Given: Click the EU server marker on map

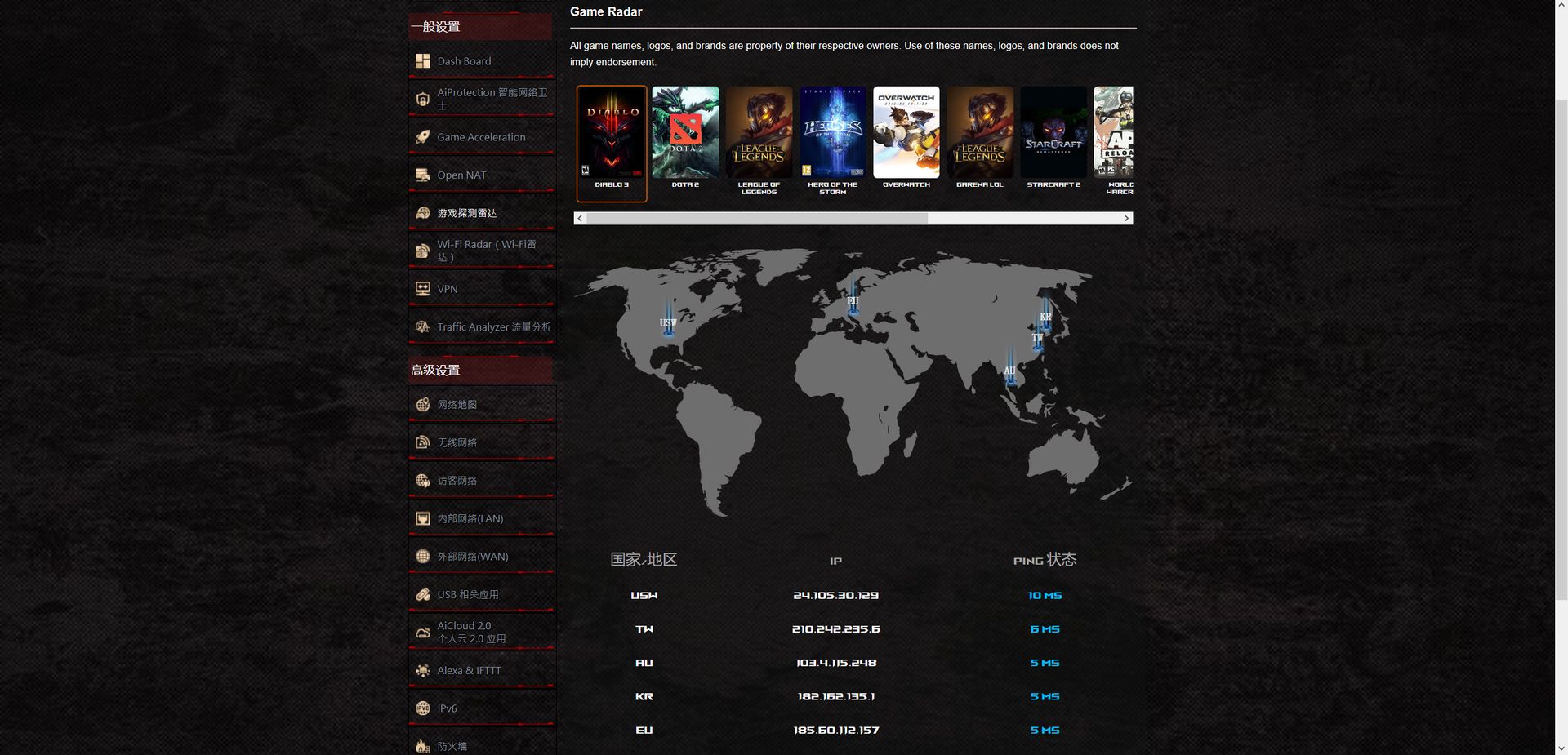Looking at the screenshot, I should (x=853, y=299).
